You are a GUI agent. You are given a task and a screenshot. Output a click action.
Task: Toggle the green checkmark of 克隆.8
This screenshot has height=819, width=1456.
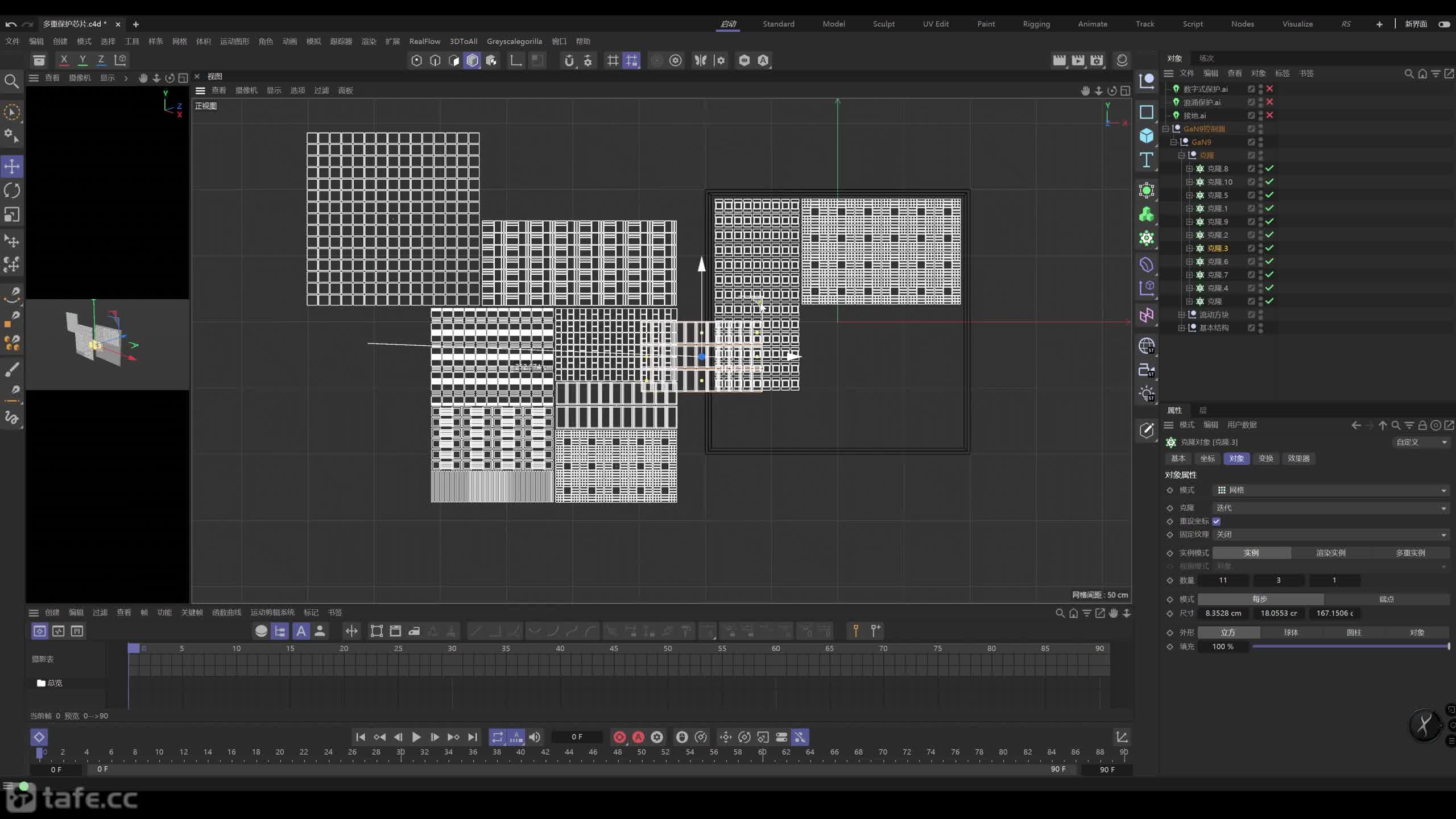click(1269, 168)
